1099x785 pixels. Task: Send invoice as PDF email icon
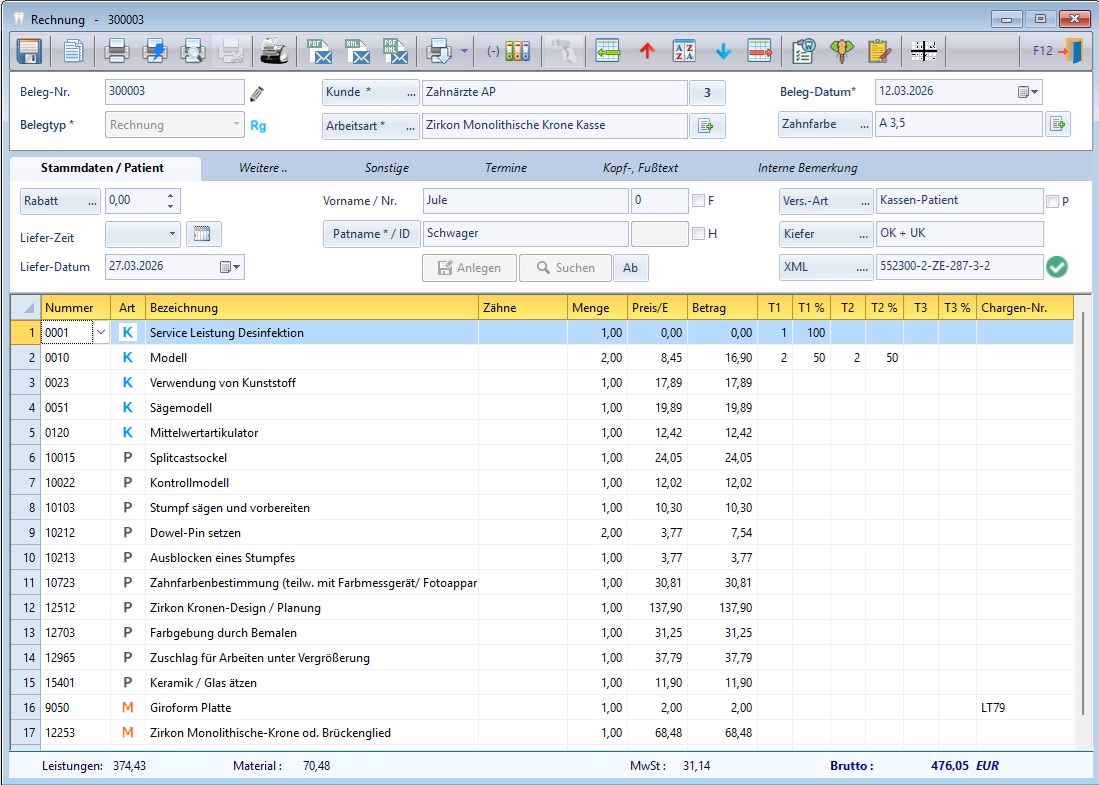pyautogui.click(x=319, y=51)
